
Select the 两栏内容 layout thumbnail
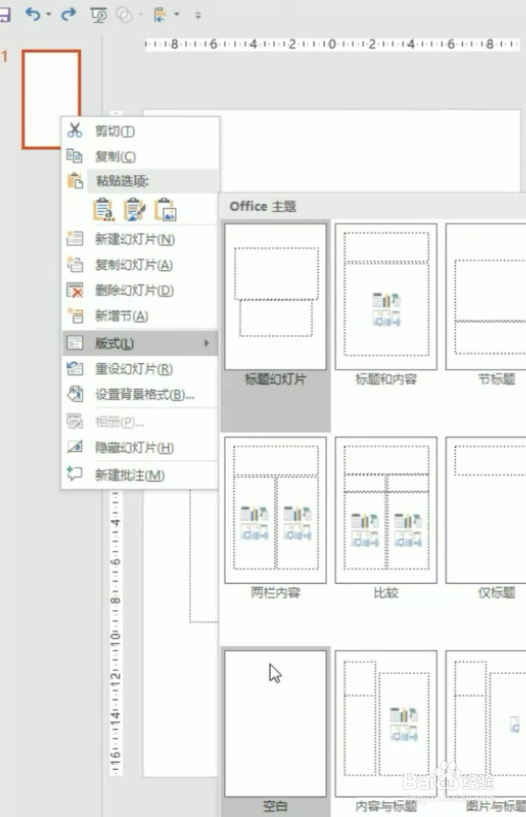tap(275, 510)
